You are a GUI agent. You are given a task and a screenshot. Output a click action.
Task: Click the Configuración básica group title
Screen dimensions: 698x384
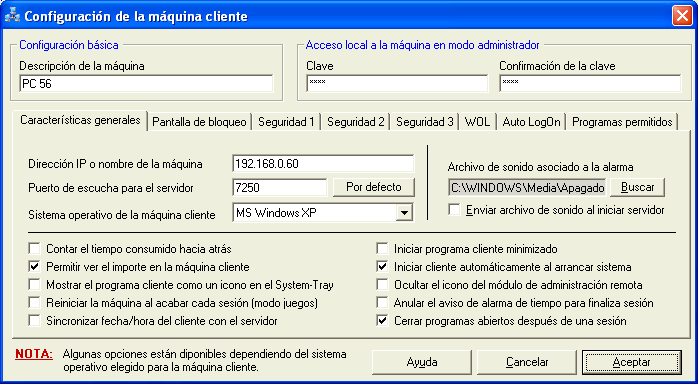click(x=69, y=45)
